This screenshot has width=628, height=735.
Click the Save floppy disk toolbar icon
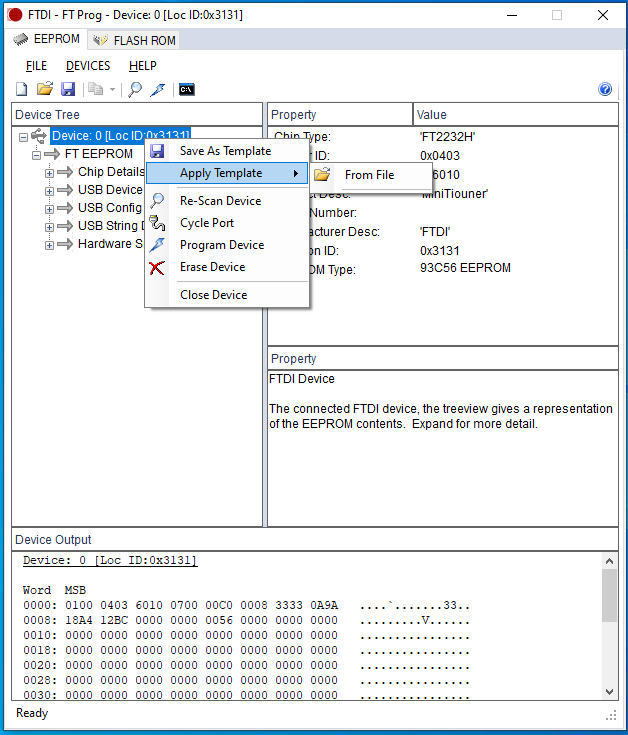(68, 89)
